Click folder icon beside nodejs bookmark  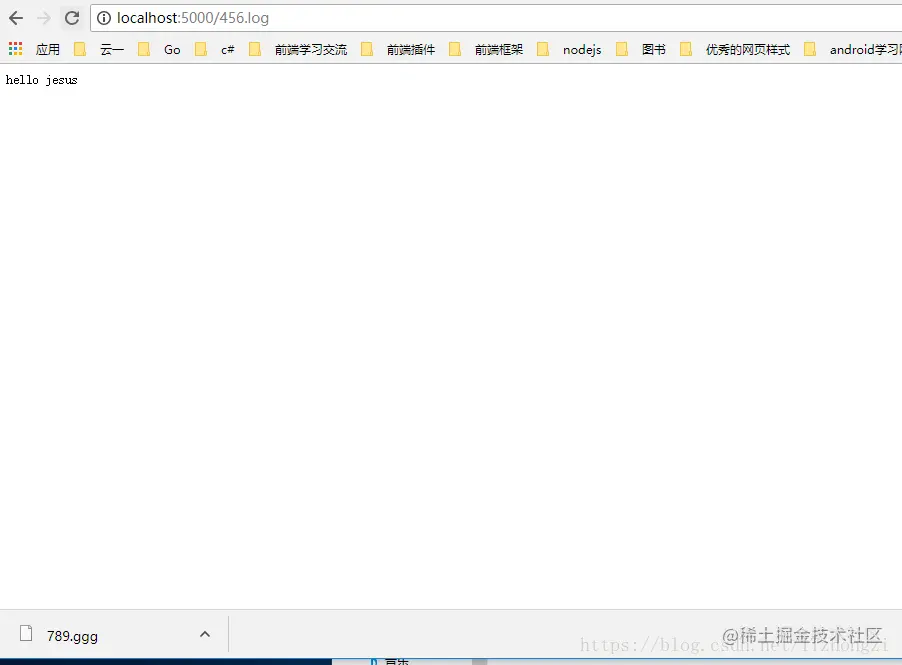click(x=543, y=49)
